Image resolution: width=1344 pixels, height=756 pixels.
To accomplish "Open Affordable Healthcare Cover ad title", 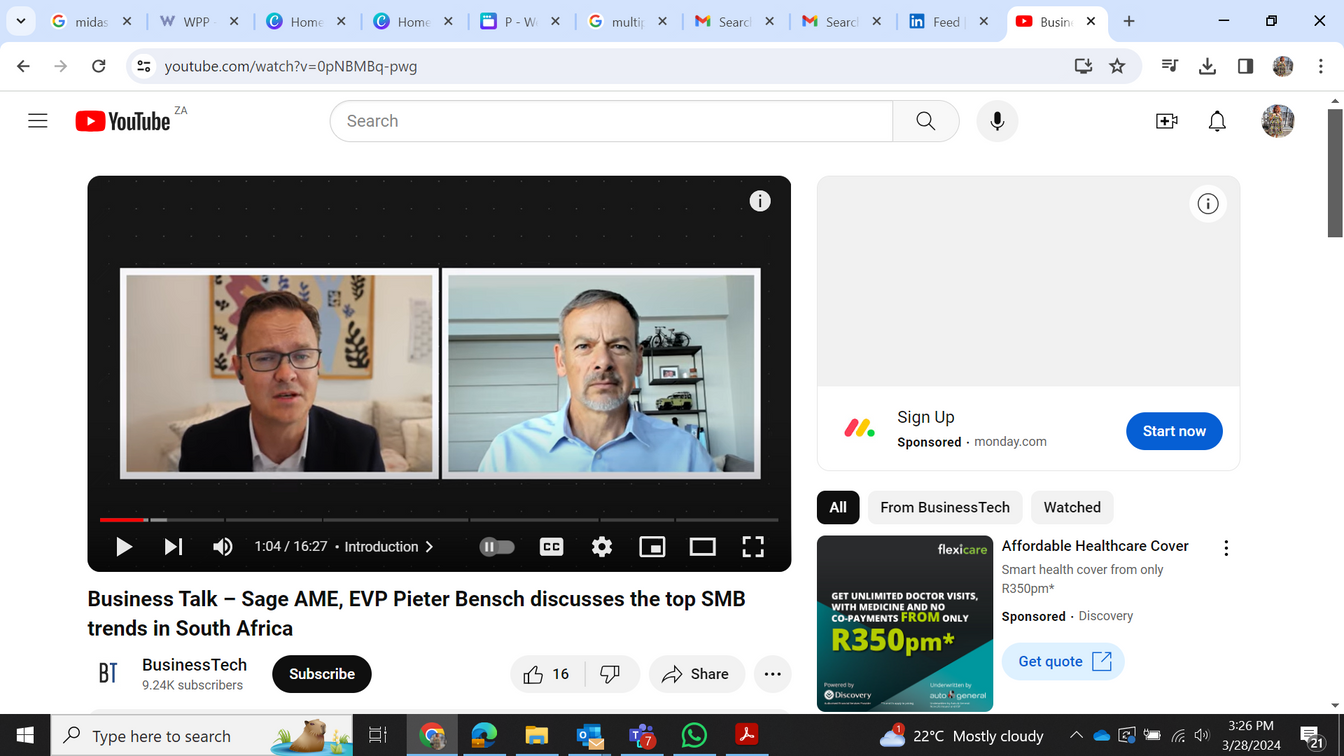I will pos(1095,546).
